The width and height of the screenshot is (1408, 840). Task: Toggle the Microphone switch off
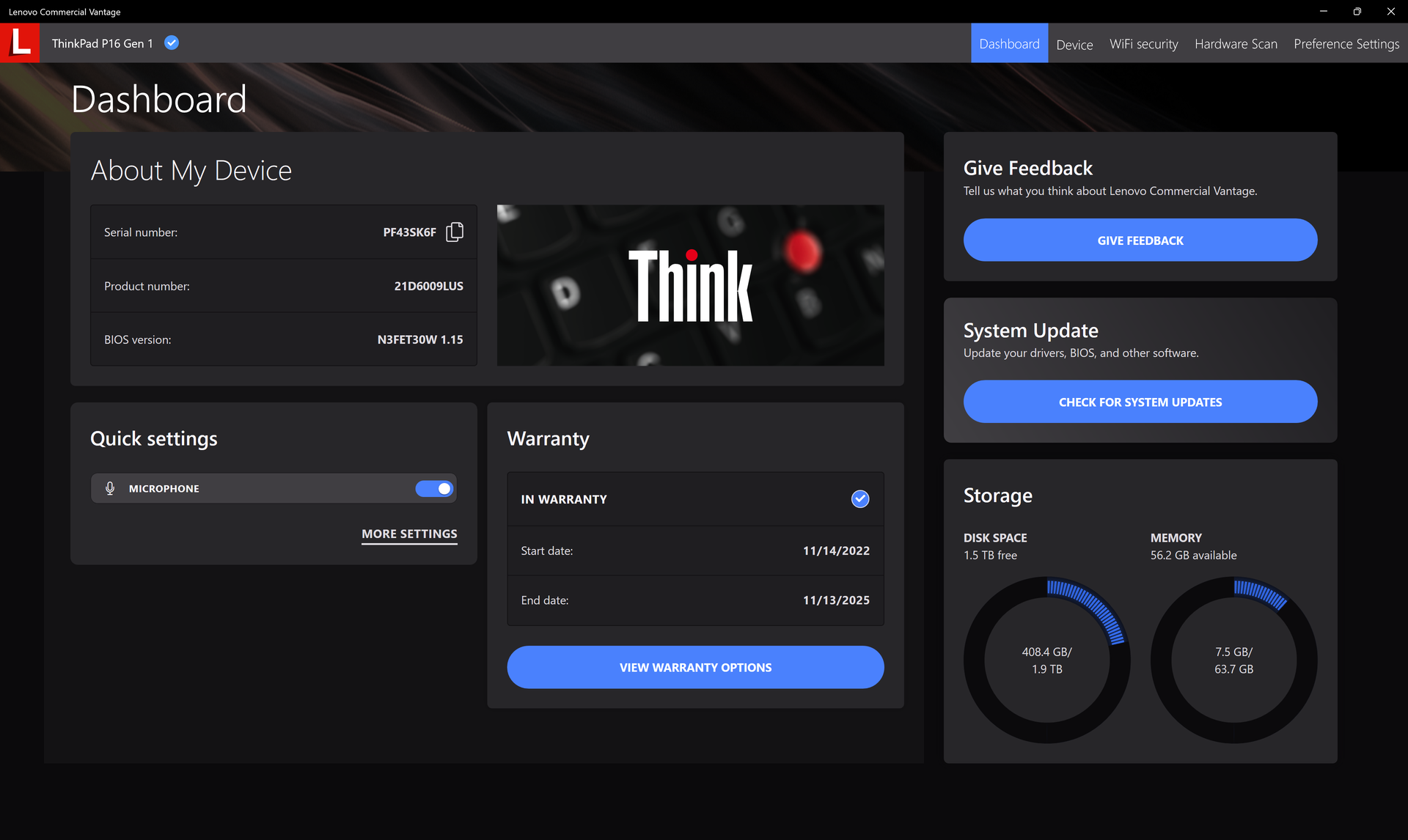434,488
